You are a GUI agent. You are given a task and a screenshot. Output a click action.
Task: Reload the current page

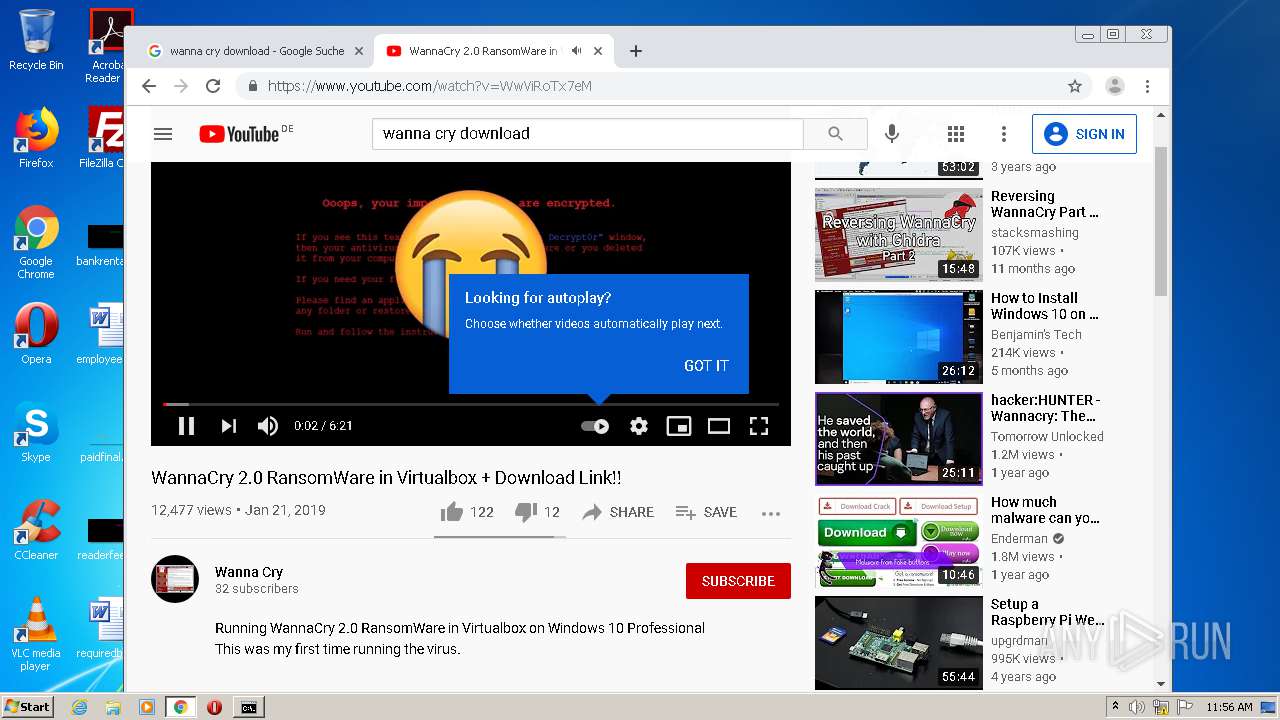pyautogui.click(x=213, y=86)
